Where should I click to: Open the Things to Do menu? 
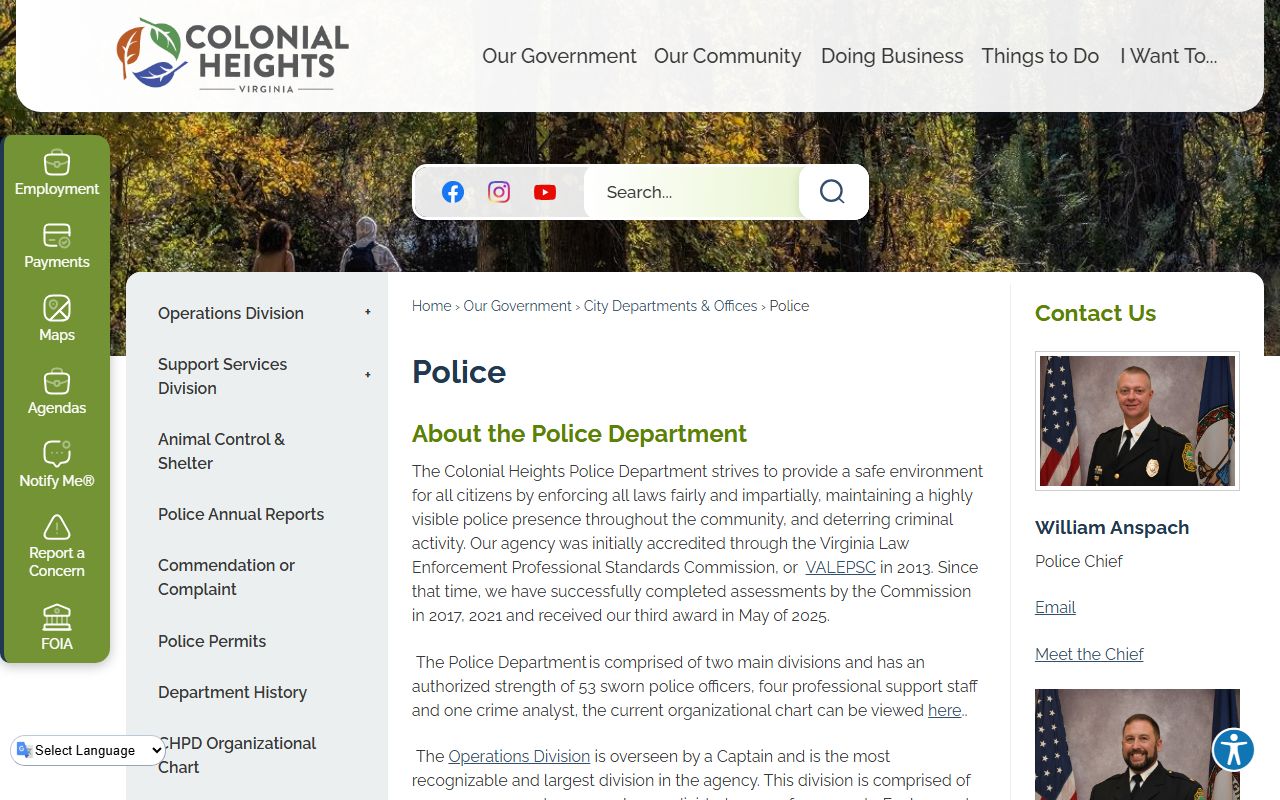click(1040, 56)
